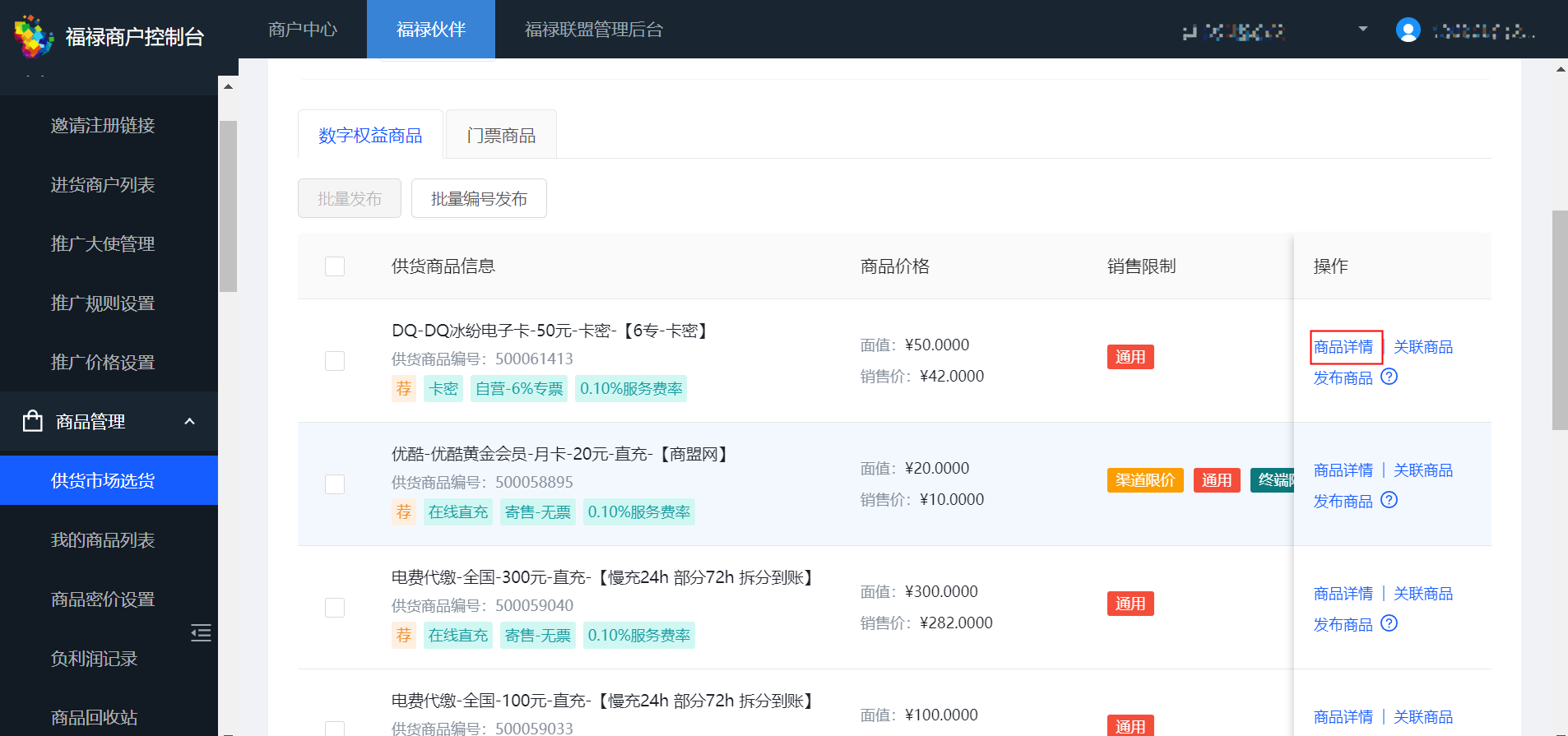Viewport: 1568px width, 736px height.
Task: Click help icon beside 发布商品 for 500058895
Action: [1389, 500]
